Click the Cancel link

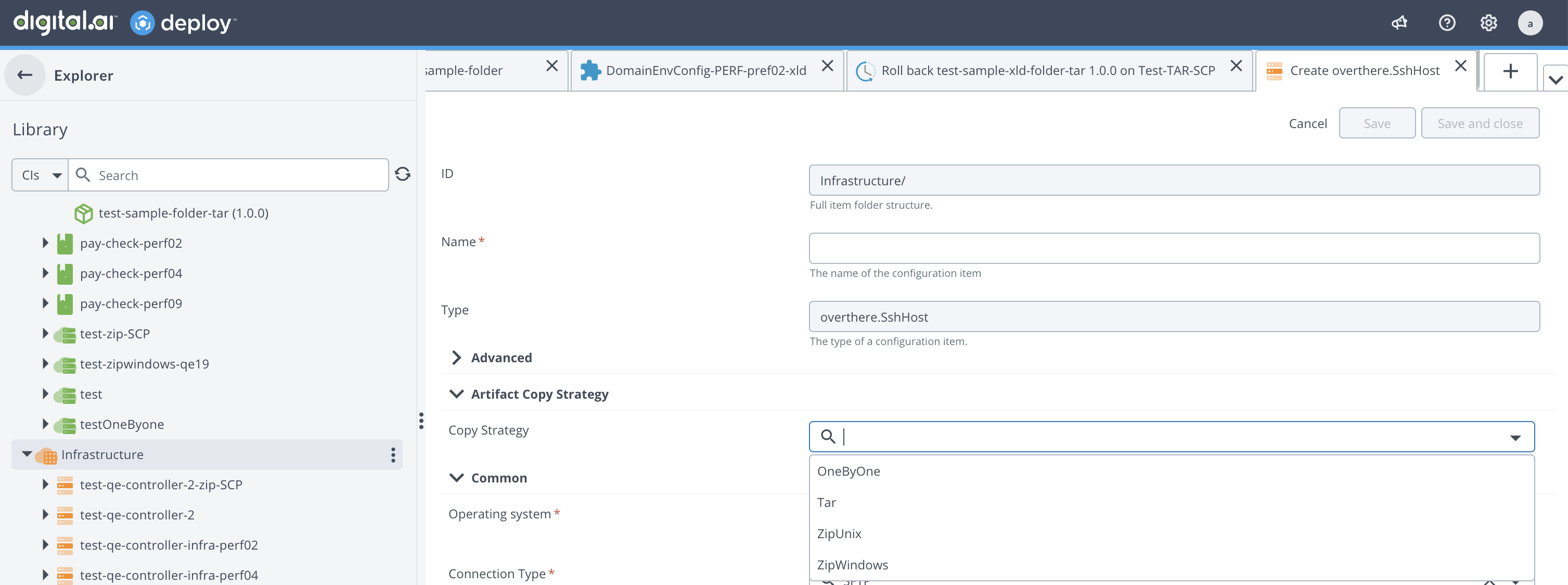(x=1307, y=123)
